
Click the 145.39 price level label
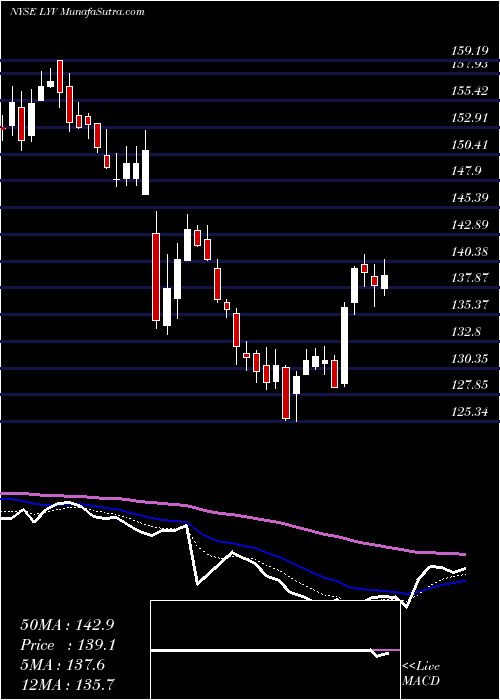[x=472, y=198]
